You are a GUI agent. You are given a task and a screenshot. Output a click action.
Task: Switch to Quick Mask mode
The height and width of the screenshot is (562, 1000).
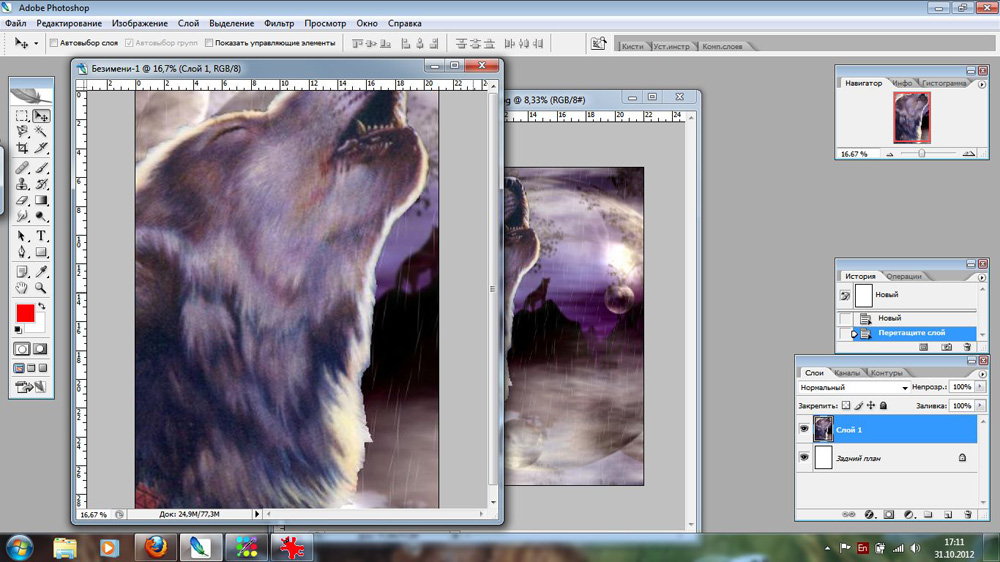click(40, 349)
